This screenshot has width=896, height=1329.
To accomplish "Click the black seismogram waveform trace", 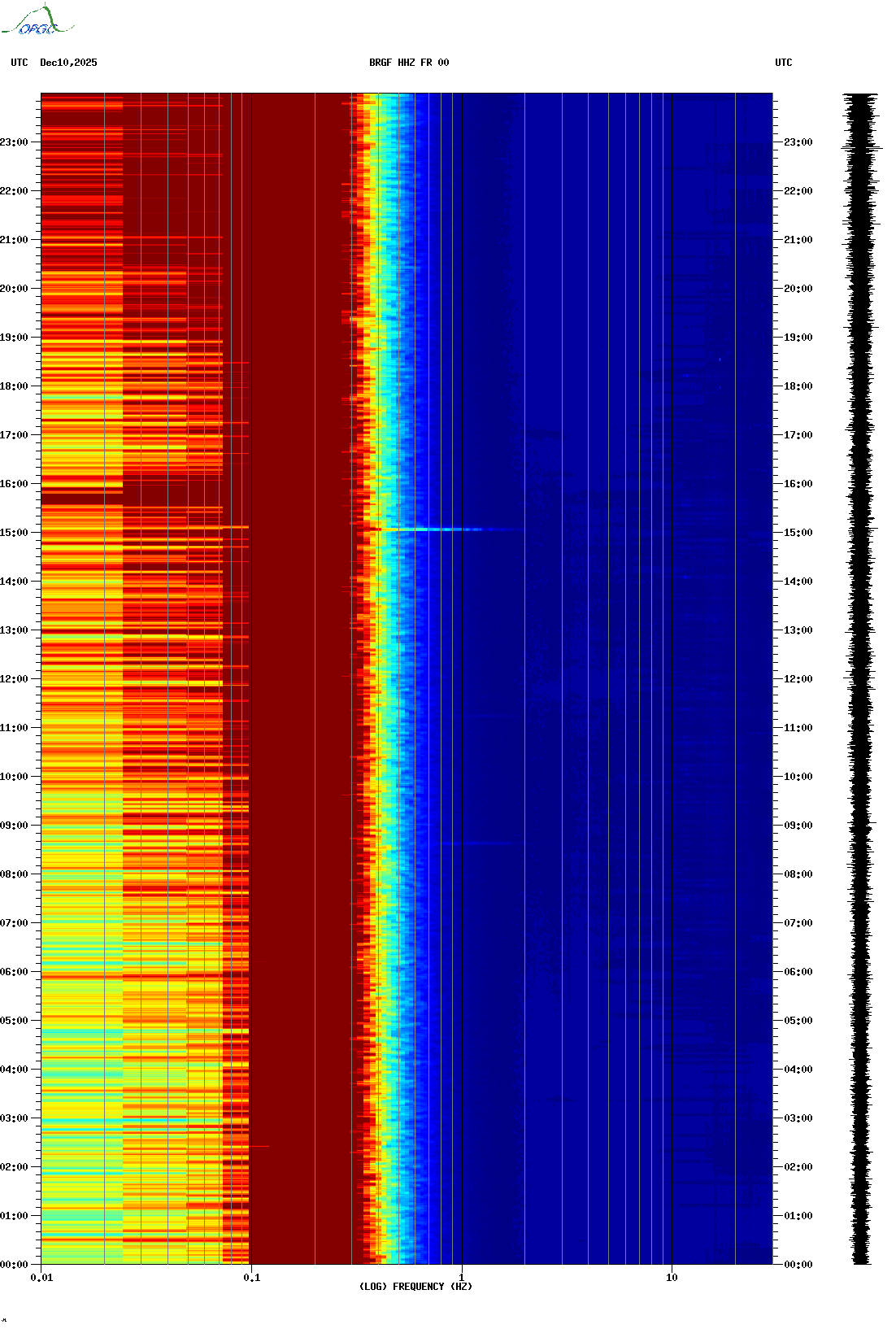I will pos(862,679).
